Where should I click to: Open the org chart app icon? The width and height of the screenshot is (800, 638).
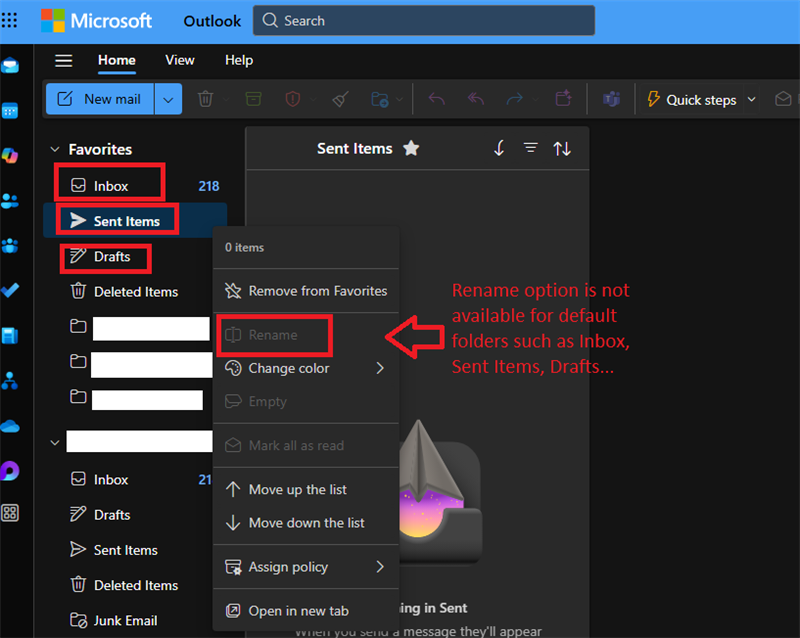coord(10,381)
